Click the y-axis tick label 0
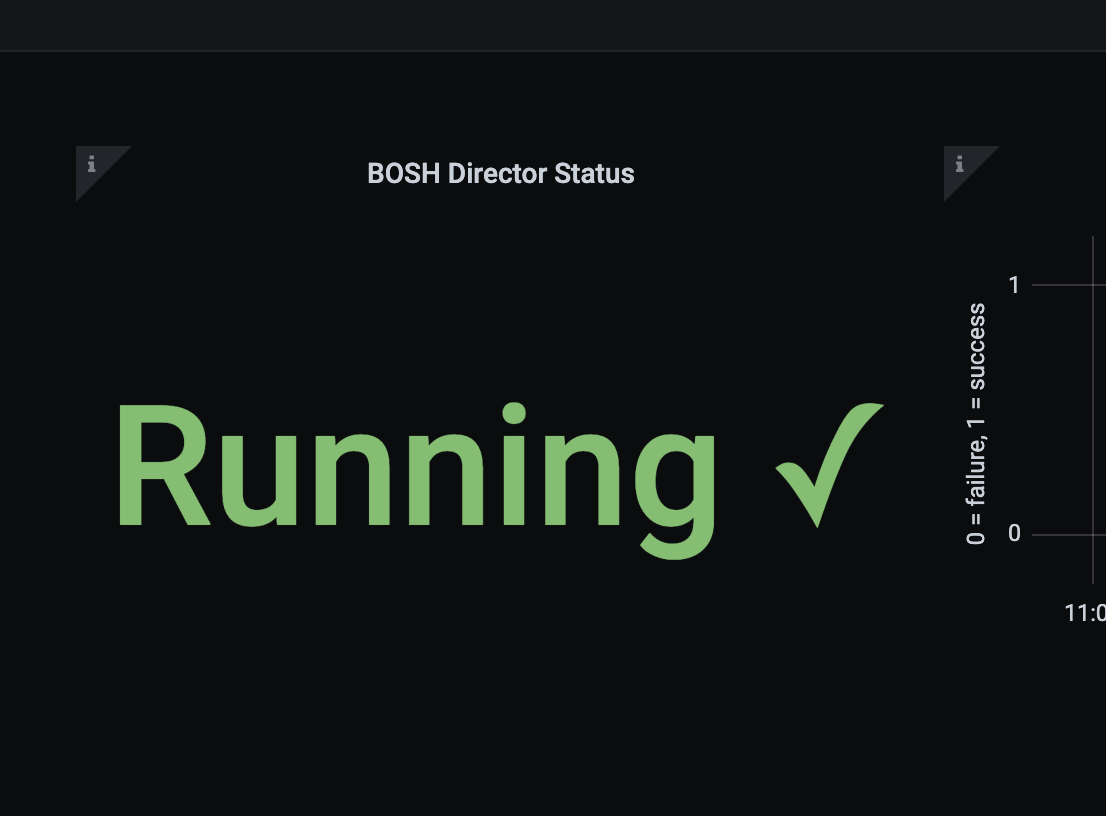The width and height of the screenshot is (1106, 816). click(x=1014, y=534)
